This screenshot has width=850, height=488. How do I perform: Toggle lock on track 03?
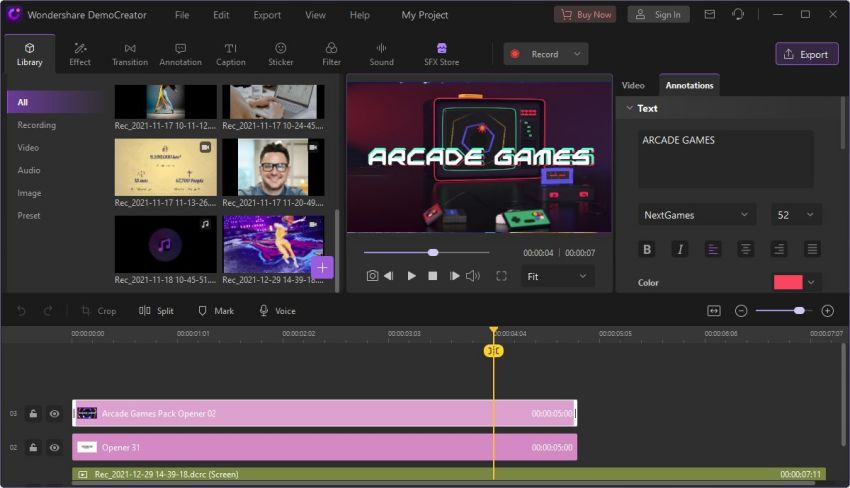[x=33, y=414]
